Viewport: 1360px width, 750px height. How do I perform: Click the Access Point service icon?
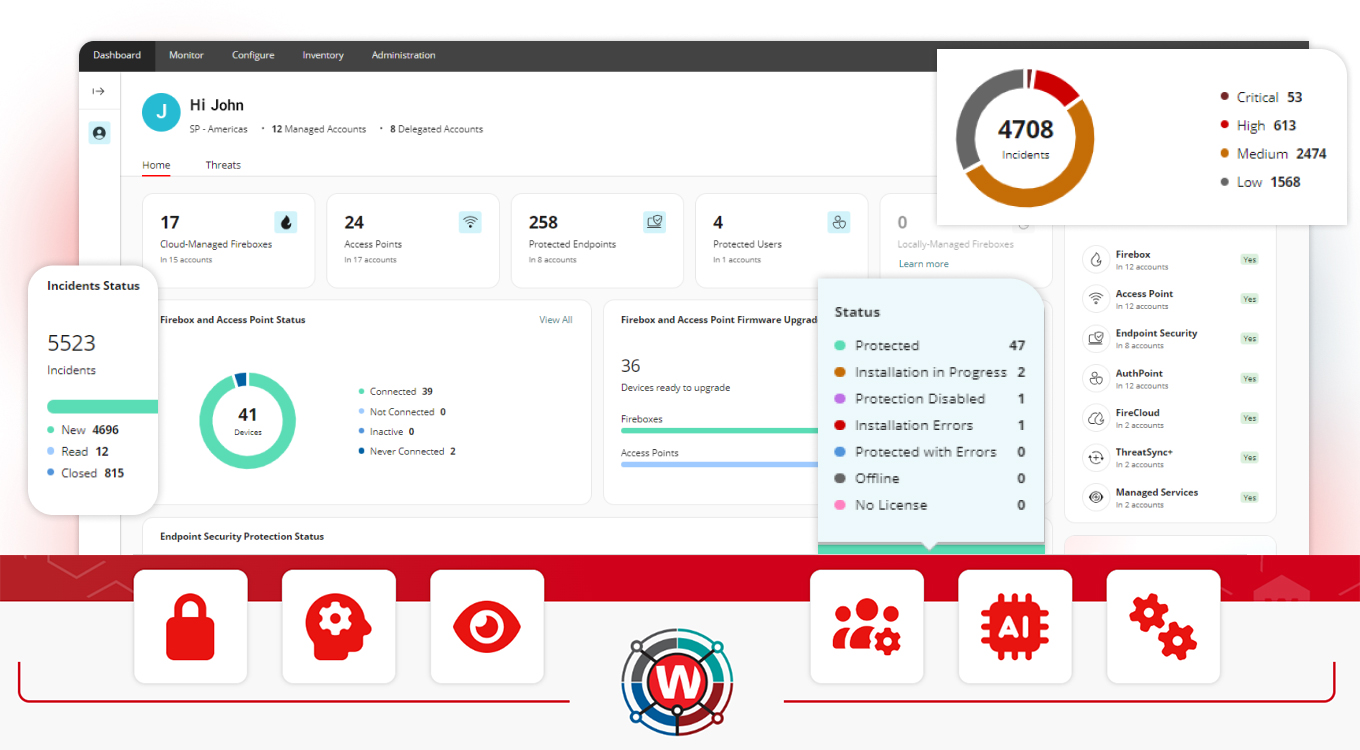[x=1096, y=299]
